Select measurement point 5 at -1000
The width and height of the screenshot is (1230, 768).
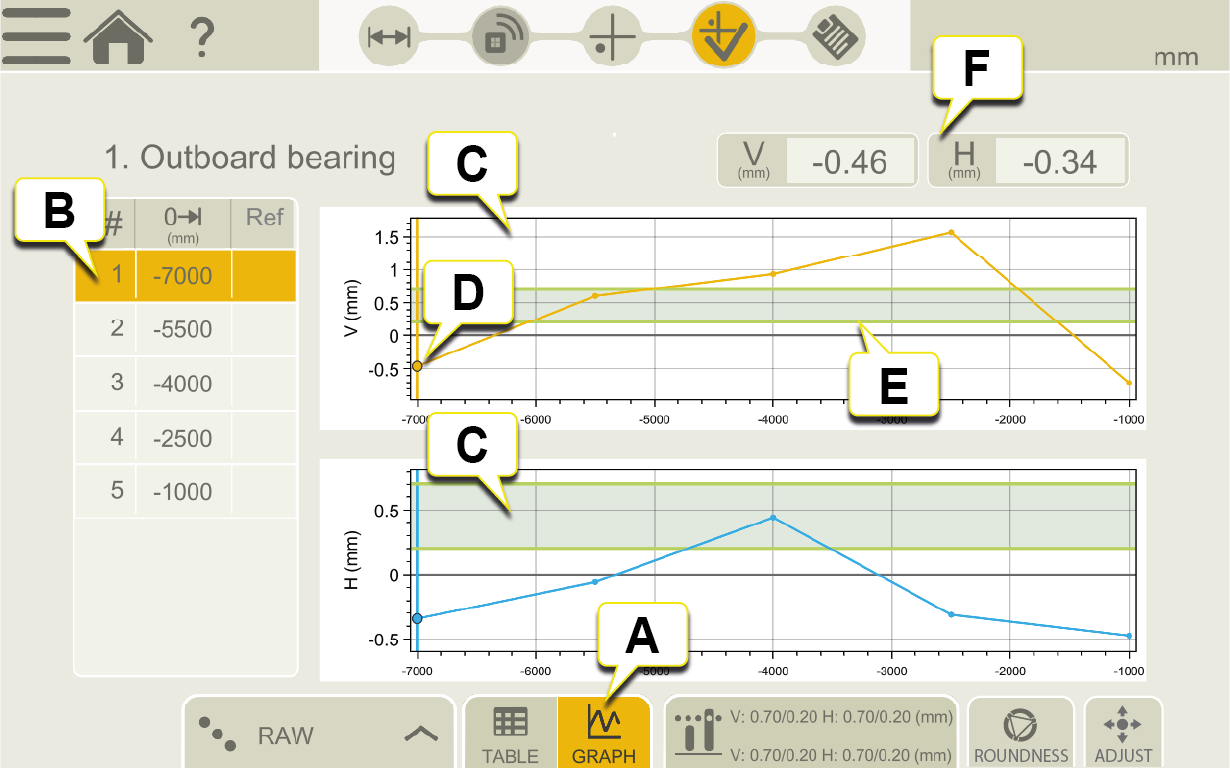click(185, 491)
